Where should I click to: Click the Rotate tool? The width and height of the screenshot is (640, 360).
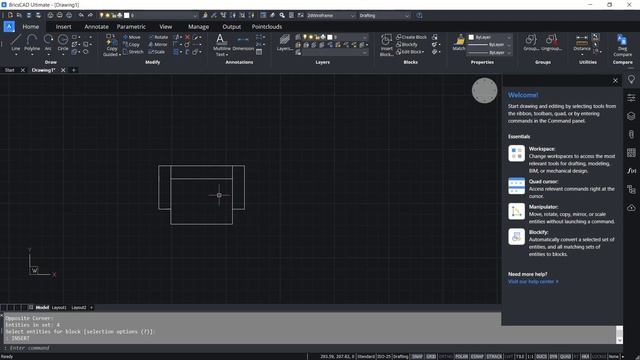point(158,37)
